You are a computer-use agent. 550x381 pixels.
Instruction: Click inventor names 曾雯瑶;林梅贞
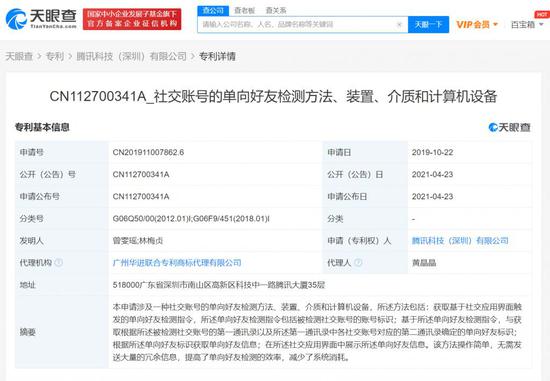[x=138, y=241]
